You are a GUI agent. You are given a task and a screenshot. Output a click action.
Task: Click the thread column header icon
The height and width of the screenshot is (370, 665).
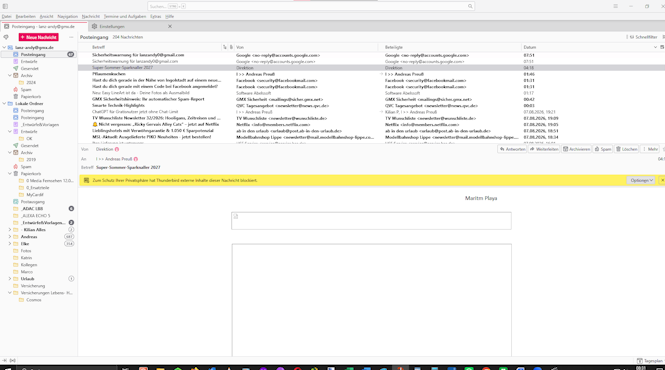[225, 47]
